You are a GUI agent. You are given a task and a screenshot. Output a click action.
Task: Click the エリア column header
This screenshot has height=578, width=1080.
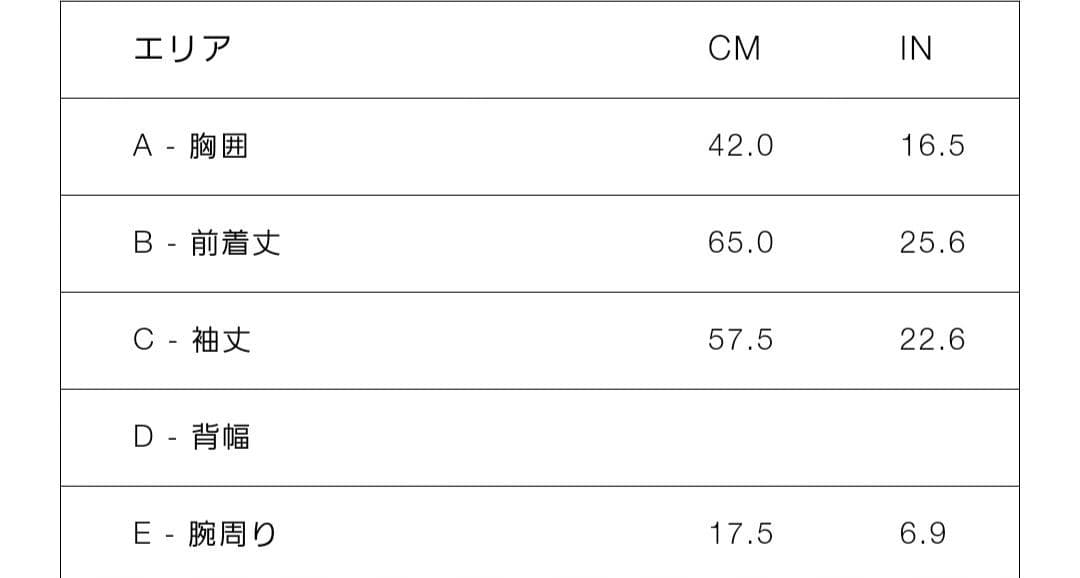[181, 49]
